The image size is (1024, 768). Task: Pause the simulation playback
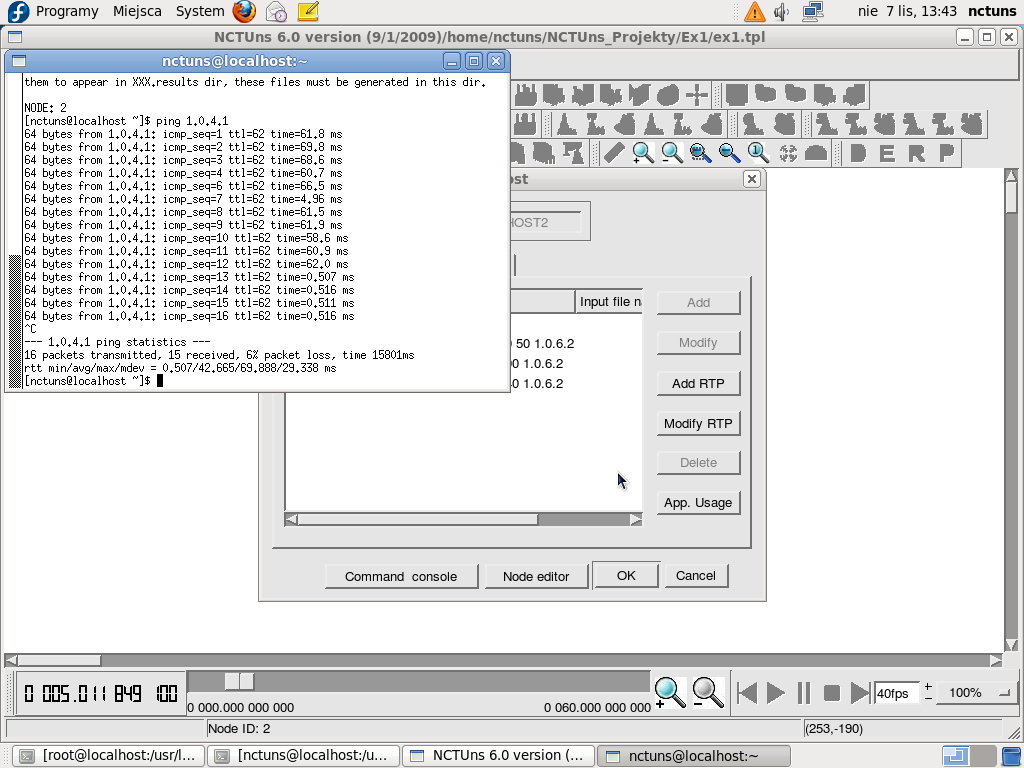(x=804, y=693)
